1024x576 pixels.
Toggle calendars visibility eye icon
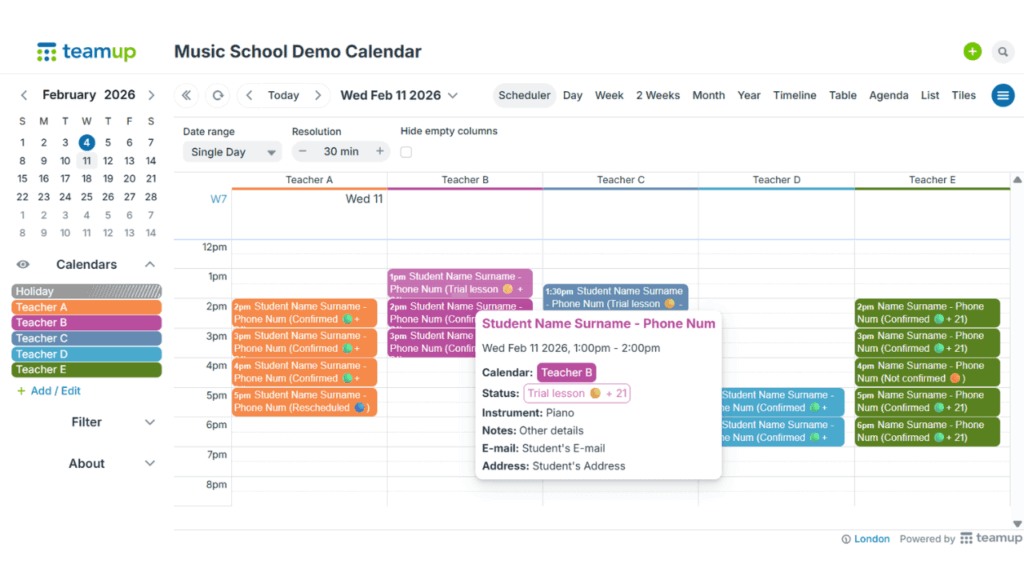[x=23, y=265]
